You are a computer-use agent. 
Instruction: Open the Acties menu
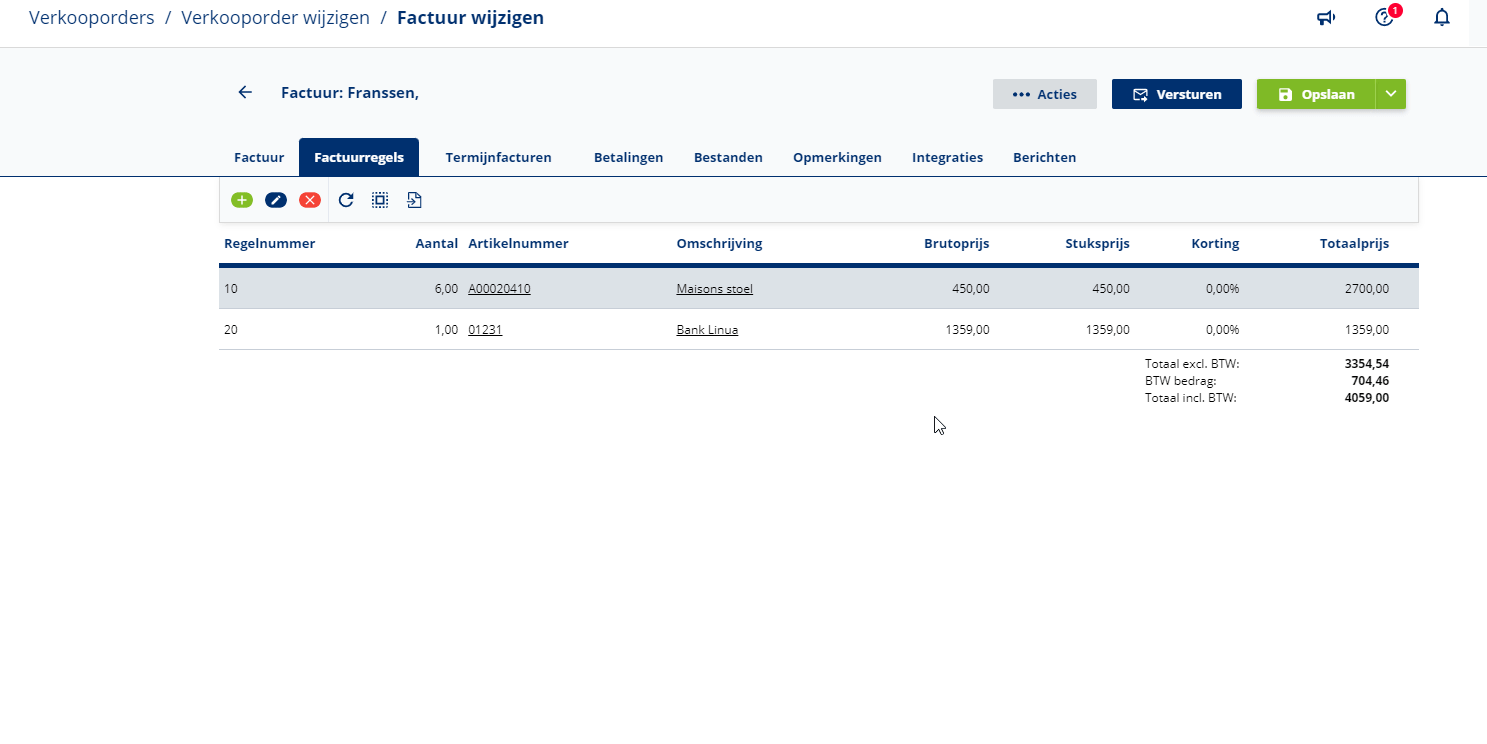[1044, 94]
